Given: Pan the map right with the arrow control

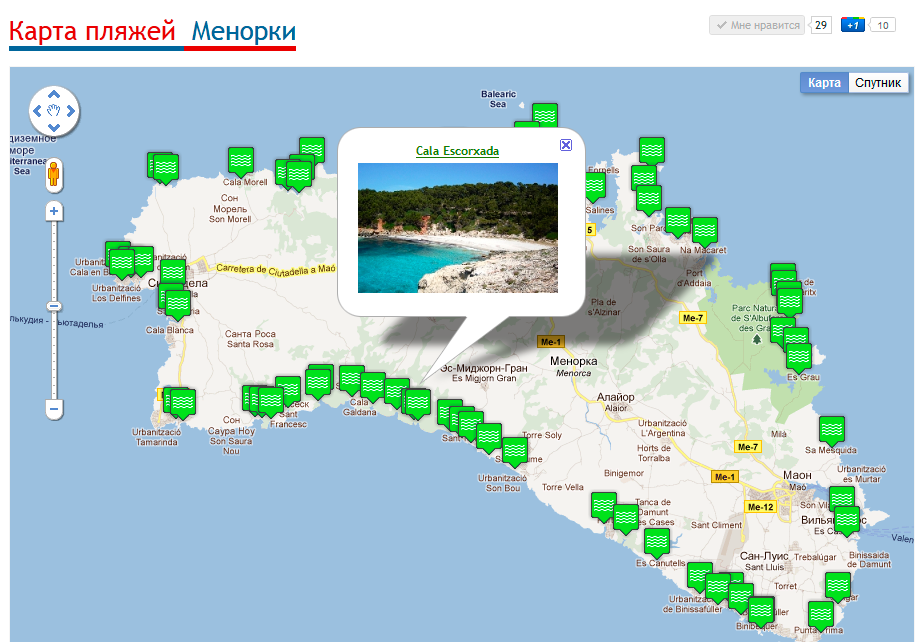Looking at the screenshot, I should (71, 111).
